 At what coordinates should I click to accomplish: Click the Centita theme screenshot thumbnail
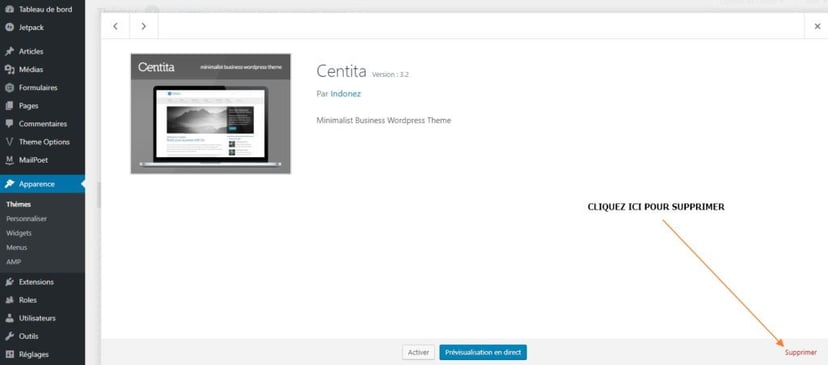click(211, 114)
